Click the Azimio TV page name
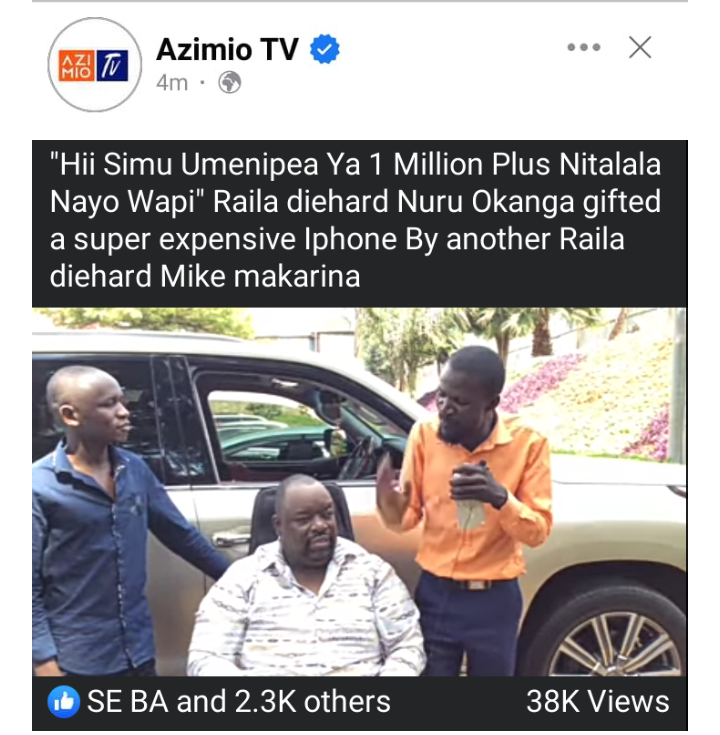The image size is (720, 735). click(x=227, y=49)
